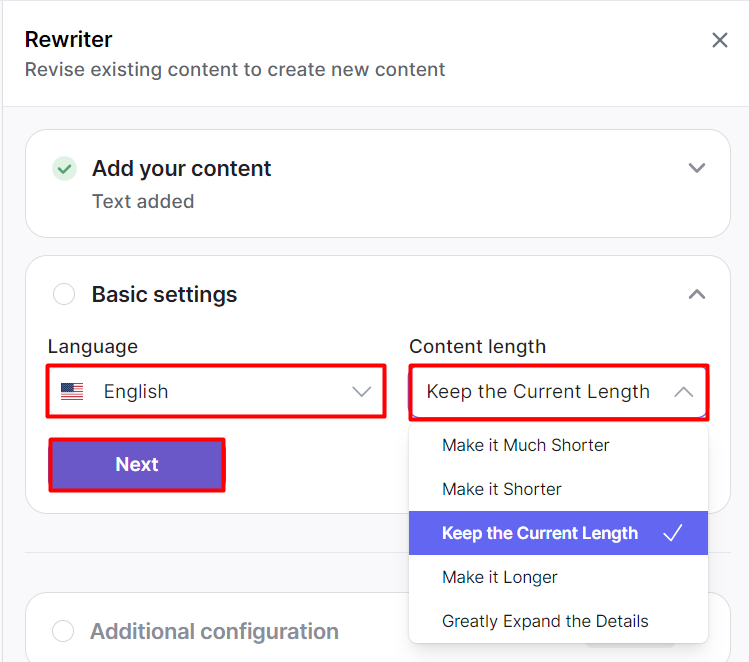Pick Greatly Expand the Details option
The image size is (749, 662).
pyautogui.click(x=545, y=621)
